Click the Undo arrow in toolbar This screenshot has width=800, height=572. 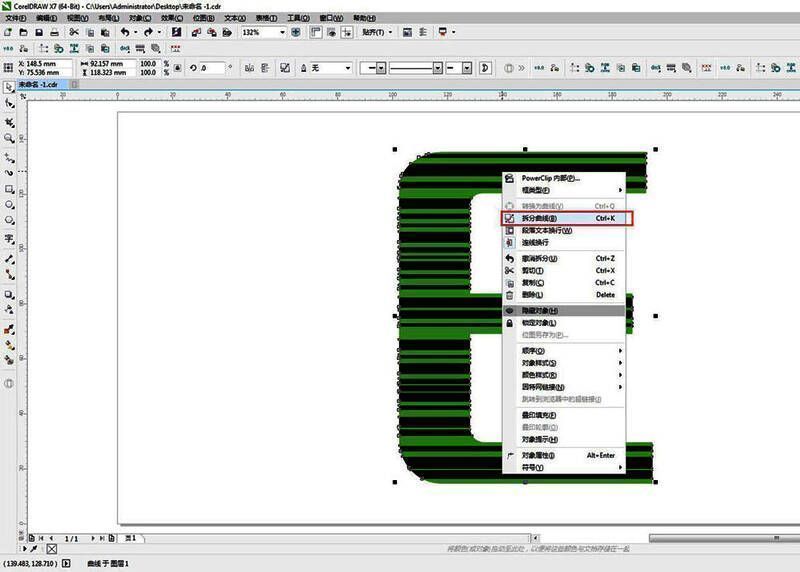tap(123, 32)
